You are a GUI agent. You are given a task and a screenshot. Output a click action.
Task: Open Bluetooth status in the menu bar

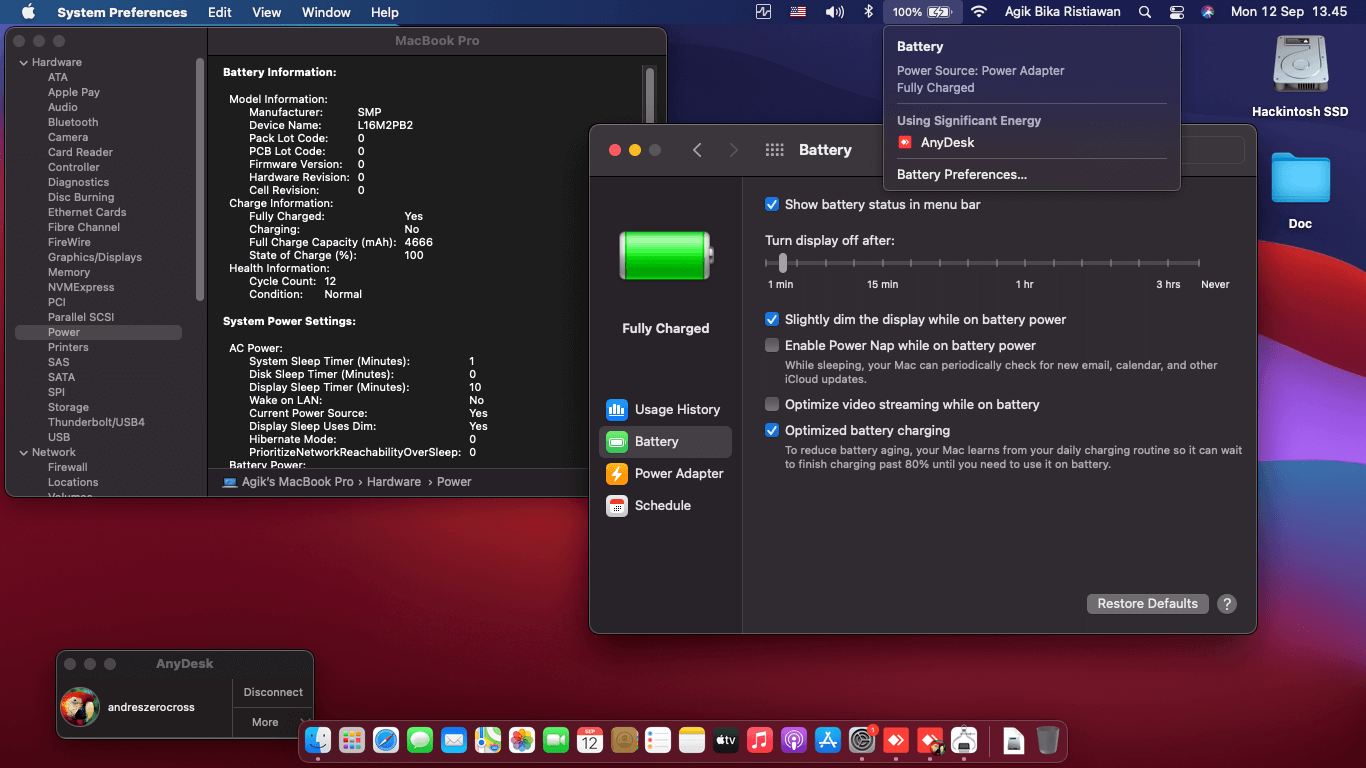[868, 12]
